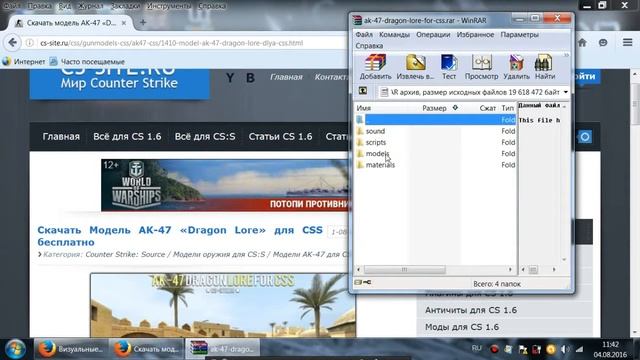Viewport: 640px width, 360px height.
Task: Click the ak-47-drago WinRAR taskbar item
Action: point(222,349)
